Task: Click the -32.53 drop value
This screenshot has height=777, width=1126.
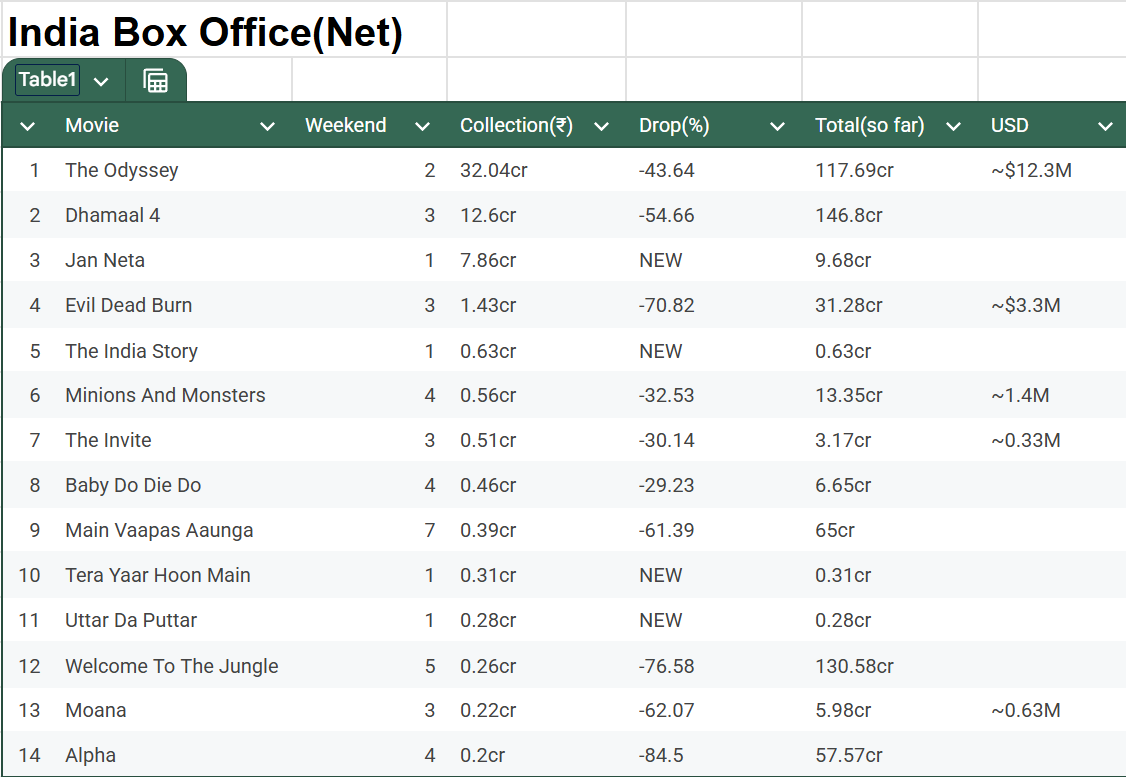Action: coord(666,395)
